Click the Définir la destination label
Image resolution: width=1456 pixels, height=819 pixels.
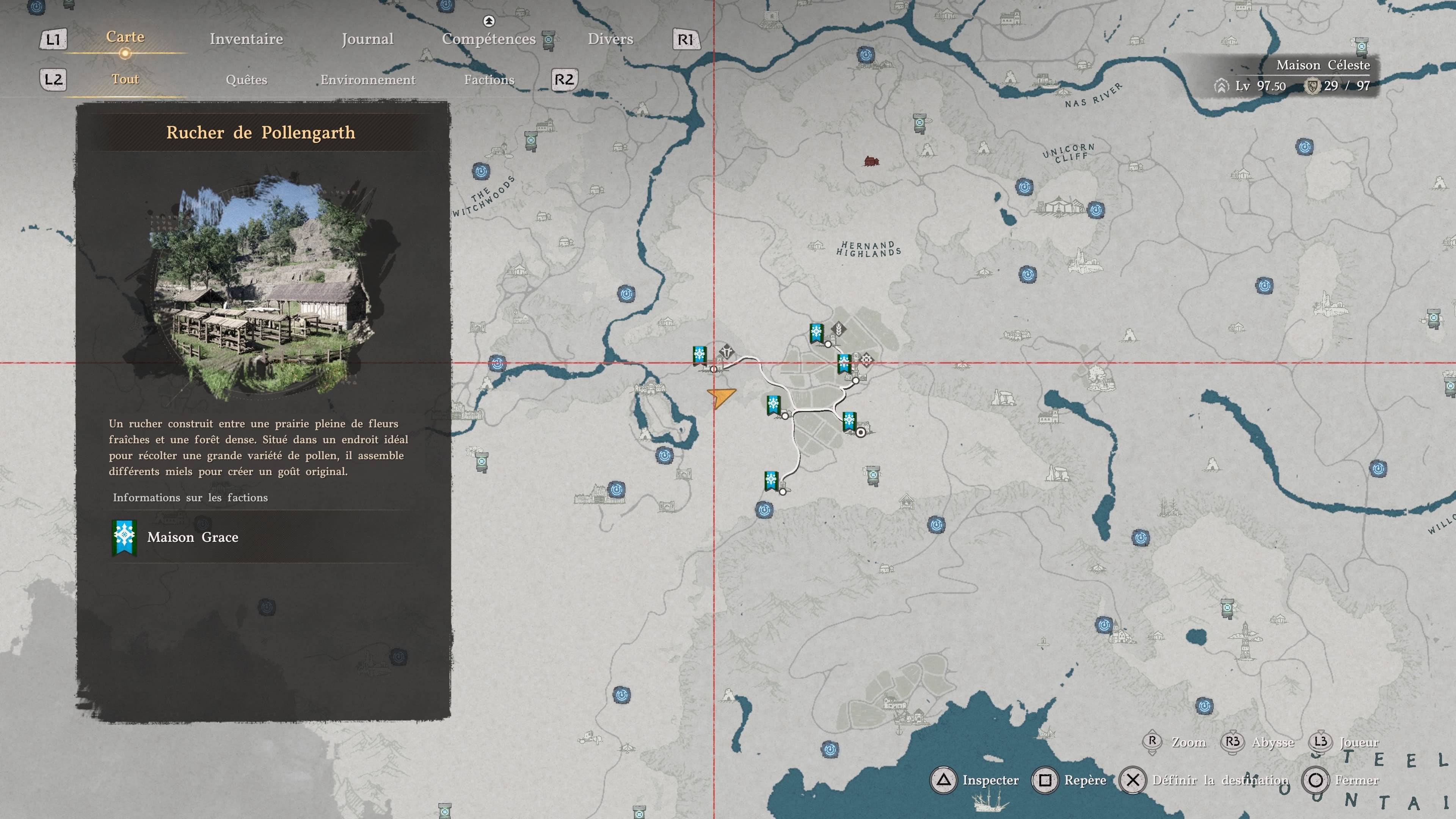tap(1220, 781)
